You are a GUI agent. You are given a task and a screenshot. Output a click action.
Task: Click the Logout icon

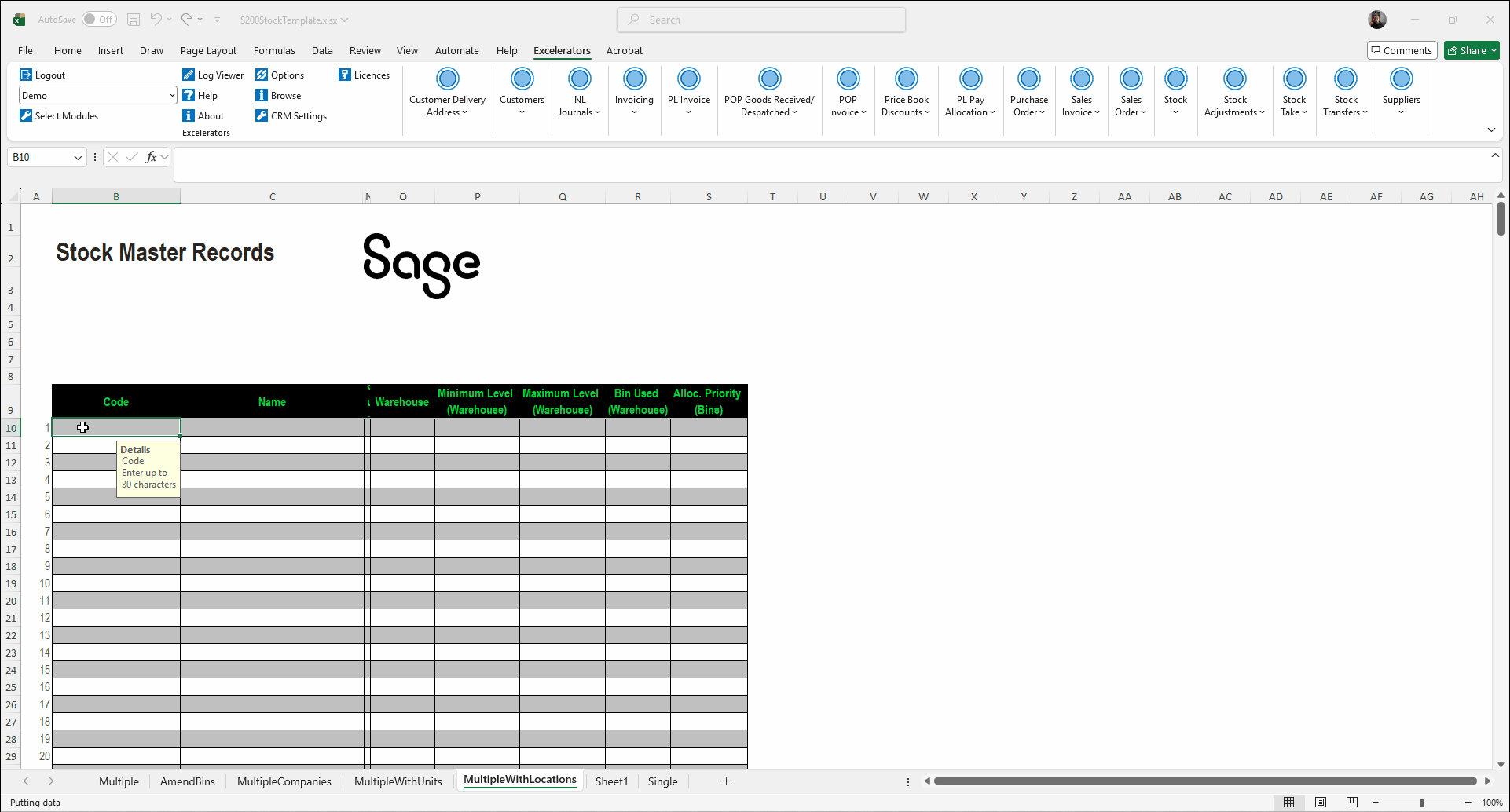click(26, 75)
